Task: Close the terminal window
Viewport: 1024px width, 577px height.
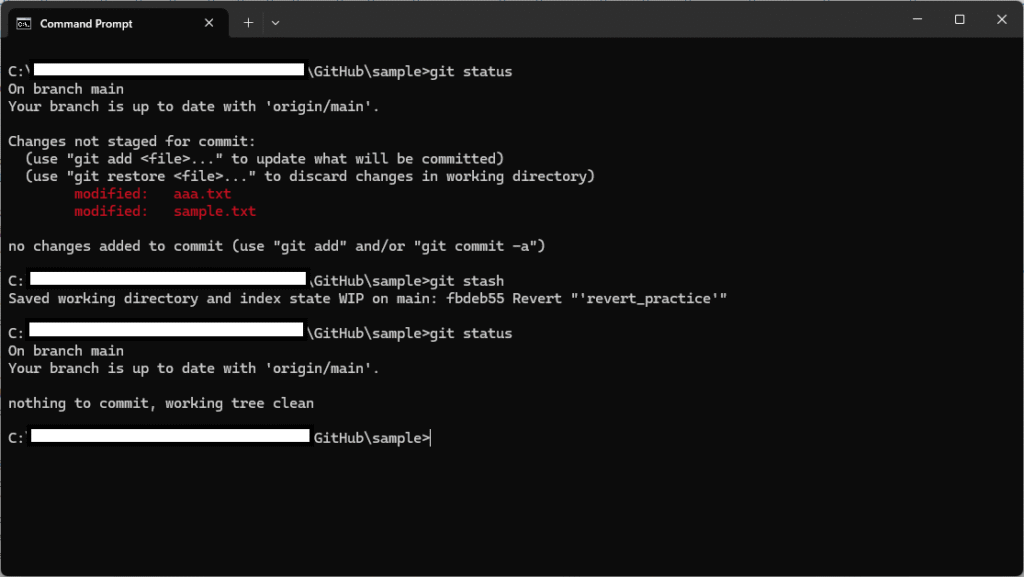Action: [1002, 20]
